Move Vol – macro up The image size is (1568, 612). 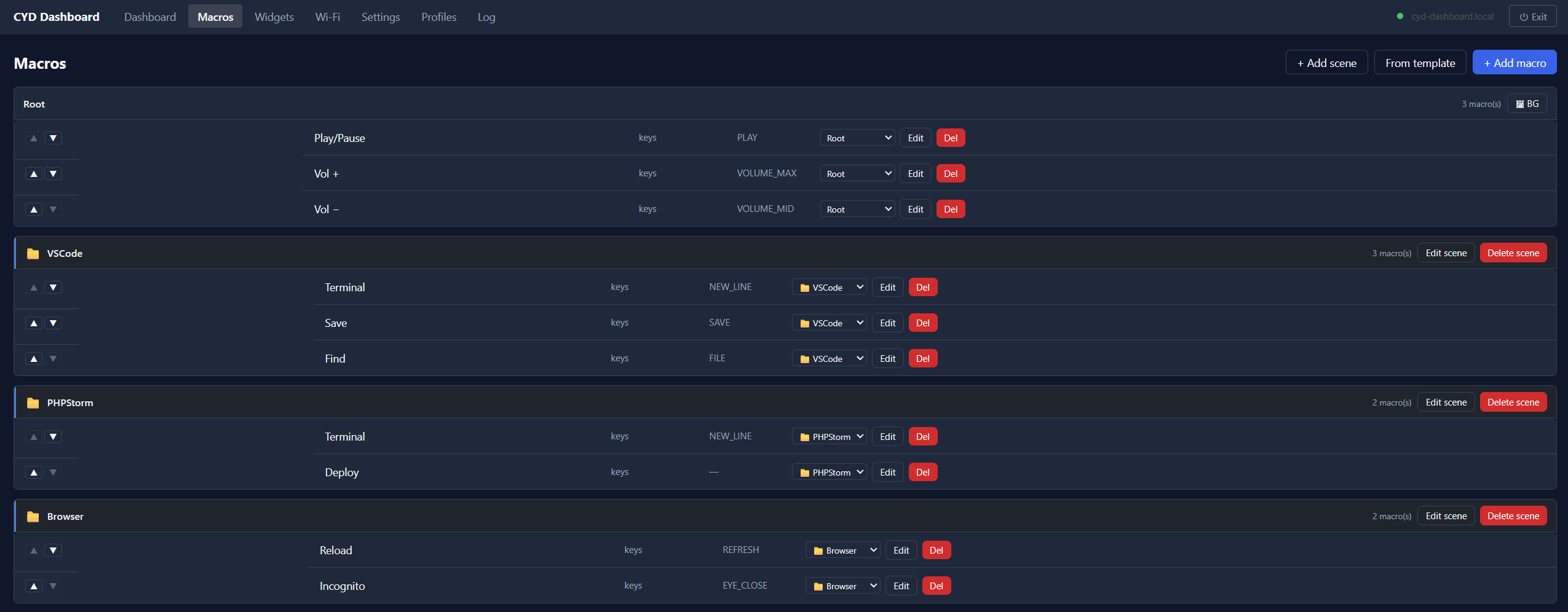(34, 210)
